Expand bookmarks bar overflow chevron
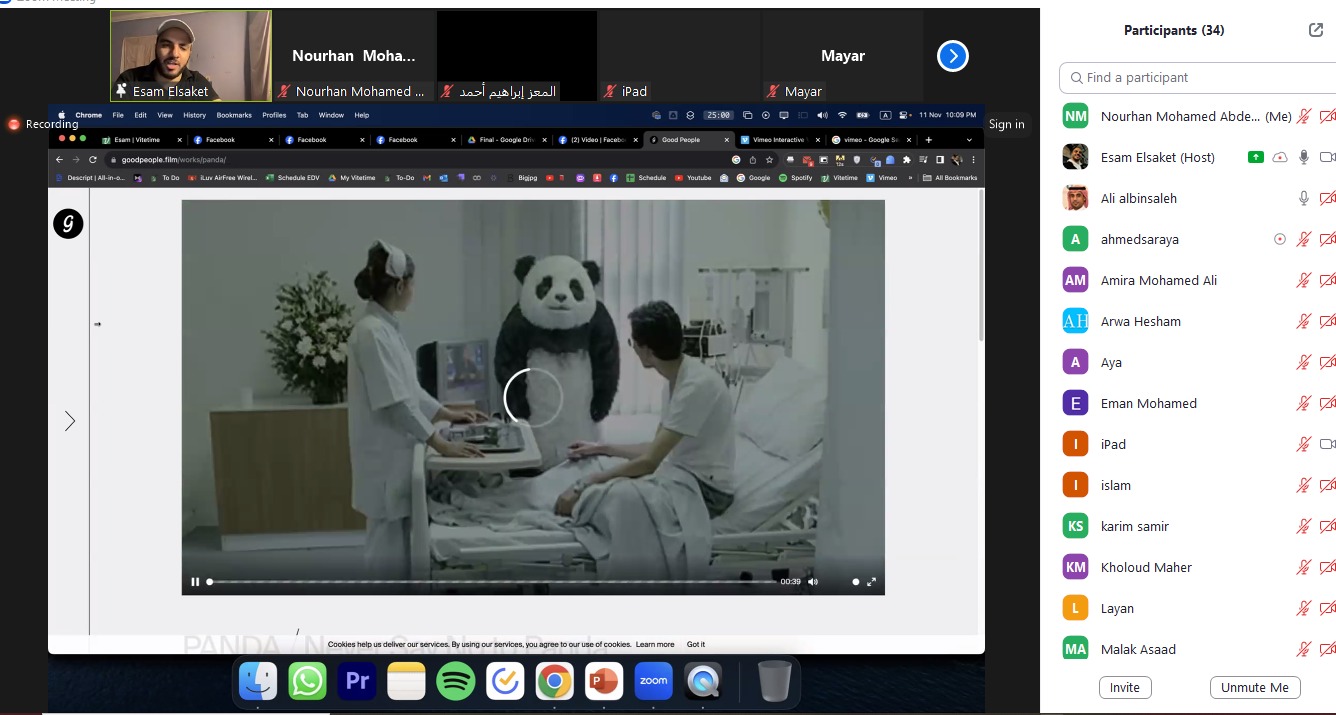Image resolution: width=1336 pixels, height=715 pixels. (910, 178)
